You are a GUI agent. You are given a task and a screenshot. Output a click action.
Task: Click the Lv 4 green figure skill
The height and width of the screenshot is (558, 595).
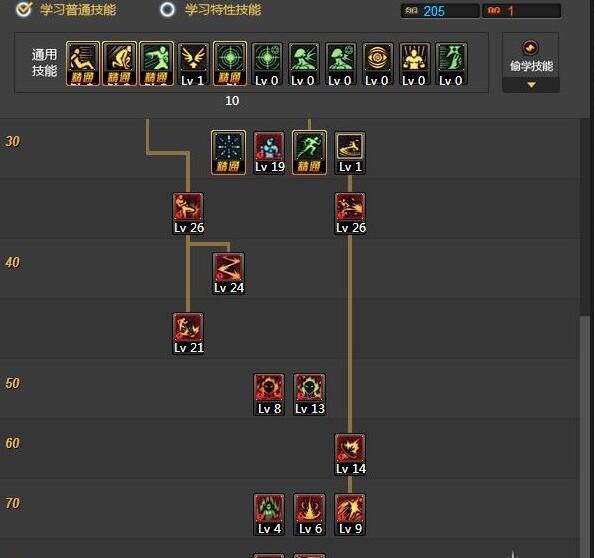coord(269,514)
